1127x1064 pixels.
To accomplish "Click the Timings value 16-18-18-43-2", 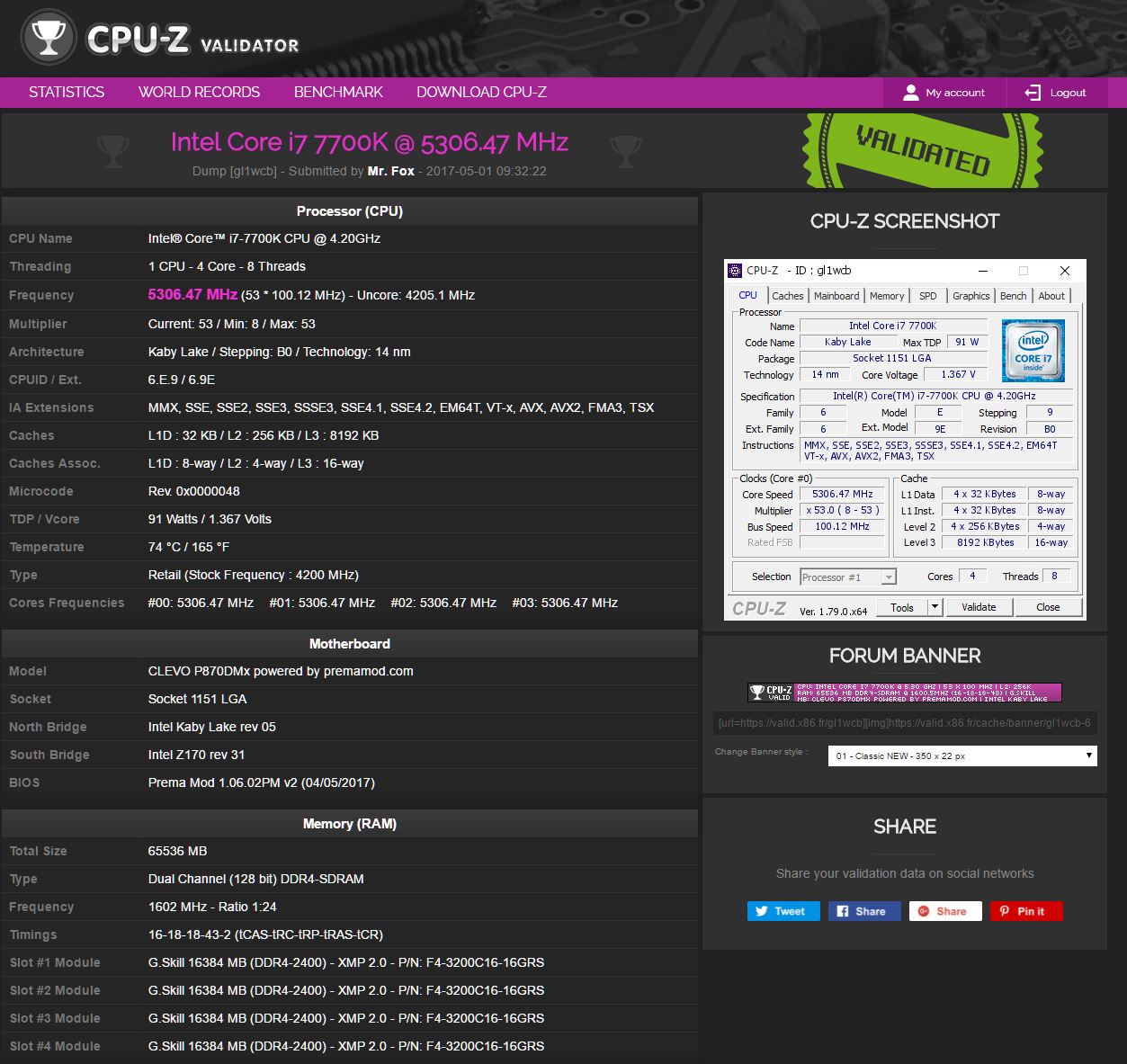I will pos(265,934).
